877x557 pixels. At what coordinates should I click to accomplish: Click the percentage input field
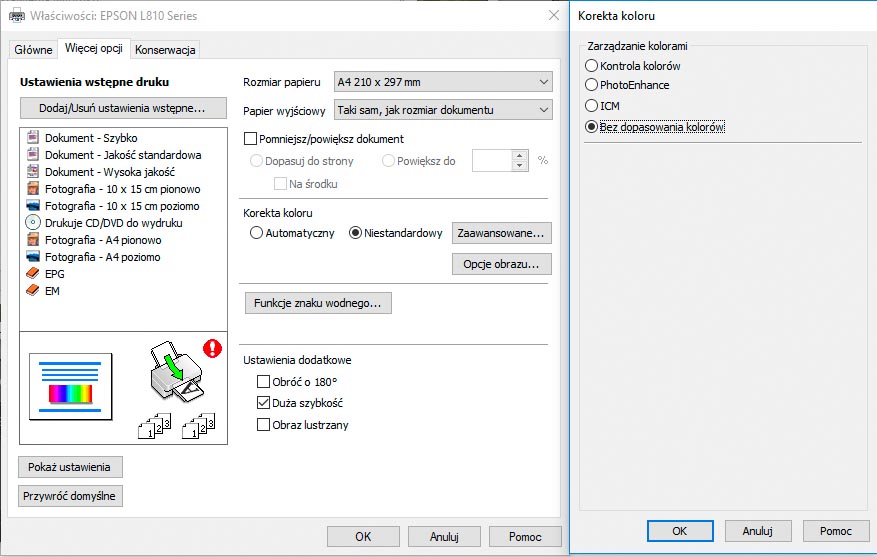pos(492,161)
